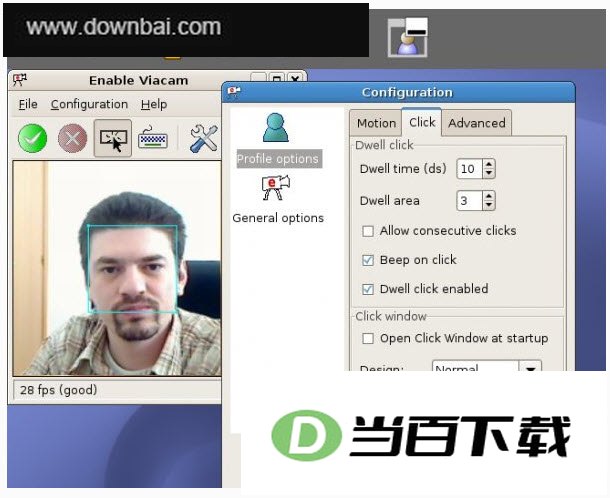The width and height of the screenshot is (610, 498).
Task: Open the on-screen keyboard icon
Action: pos(153,138)
